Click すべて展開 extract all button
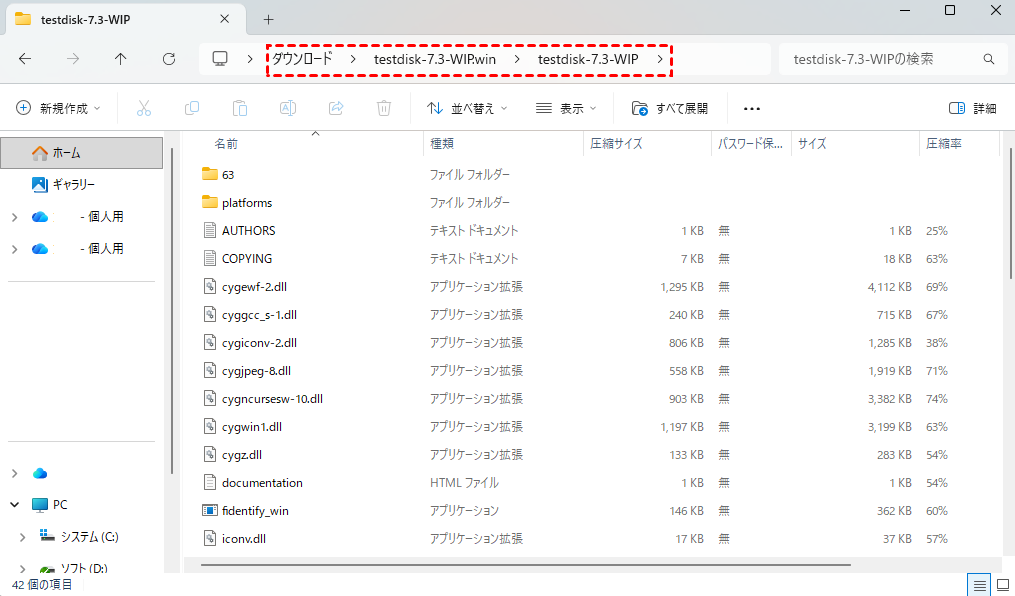The width and height of the screenshot is (1015, 596). (x=670, y=108)
